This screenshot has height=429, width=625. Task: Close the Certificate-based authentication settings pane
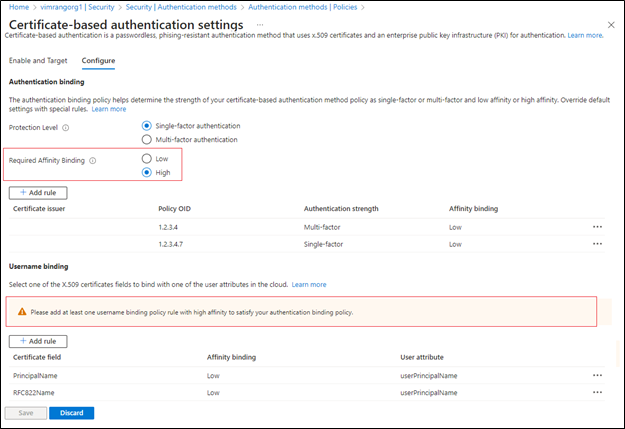[x=611, y=25]
